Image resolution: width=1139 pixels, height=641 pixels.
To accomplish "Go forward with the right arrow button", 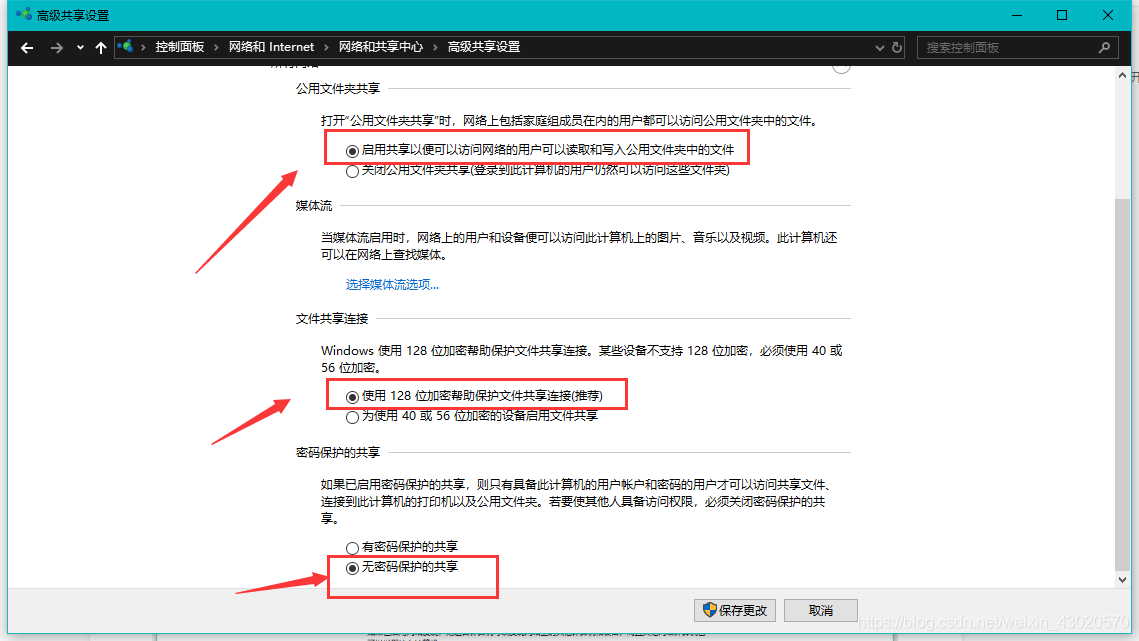I will tap(57, 48).
